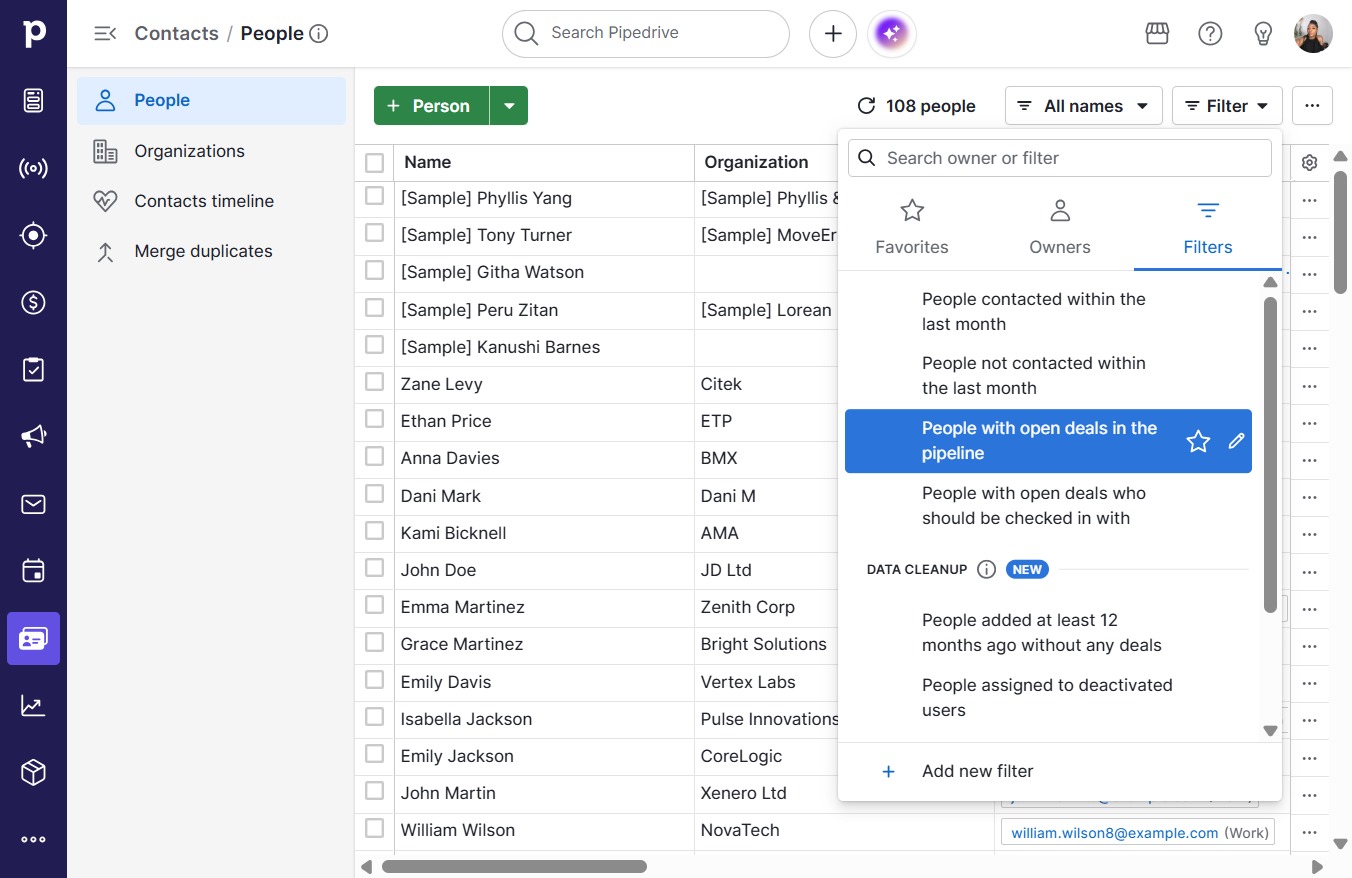This screenshot has height=878, width=1352.
Task: Open the more actions ellipsis button
Action: coord(1312,106)
